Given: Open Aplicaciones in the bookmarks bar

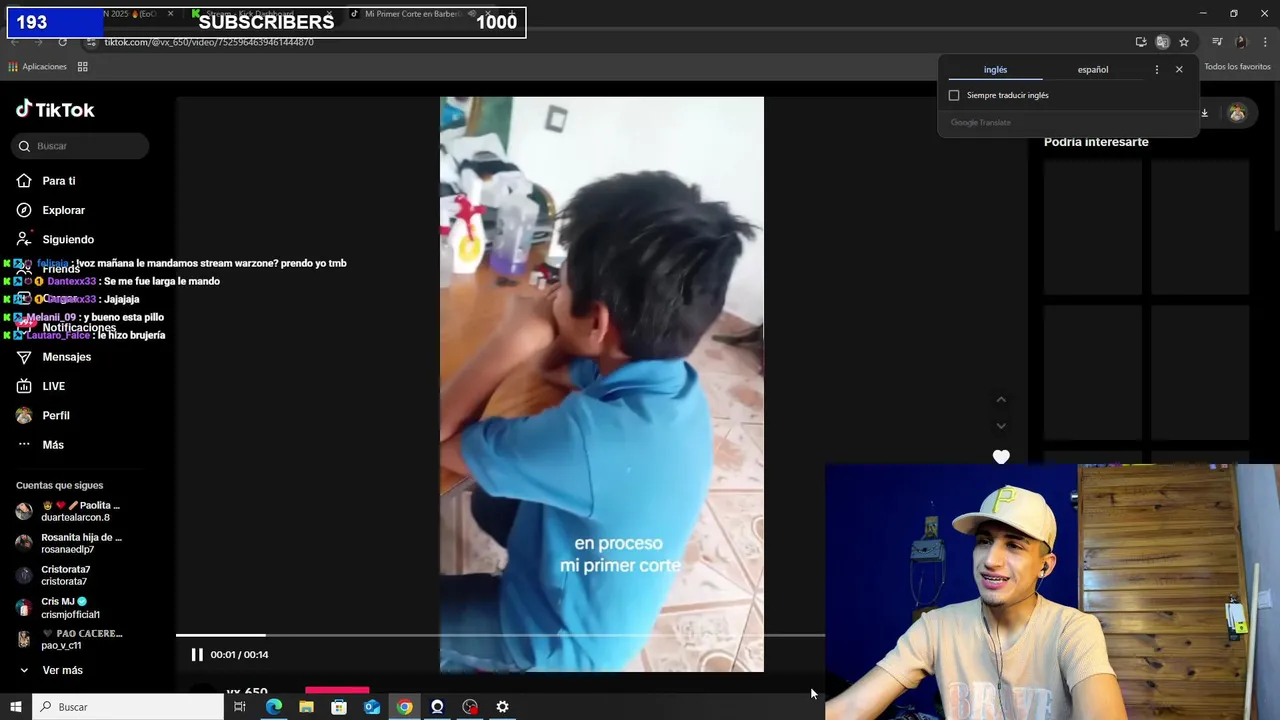Looking at the screenshot, I should pyautogui.click(x=37, y=67).
